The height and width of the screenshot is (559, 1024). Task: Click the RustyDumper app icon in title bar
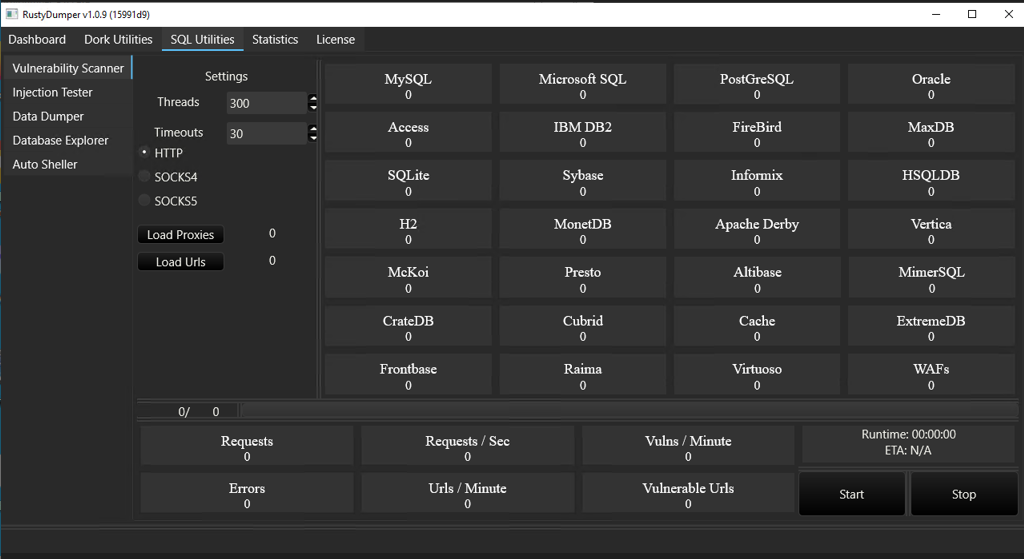[x=12, y=14]
